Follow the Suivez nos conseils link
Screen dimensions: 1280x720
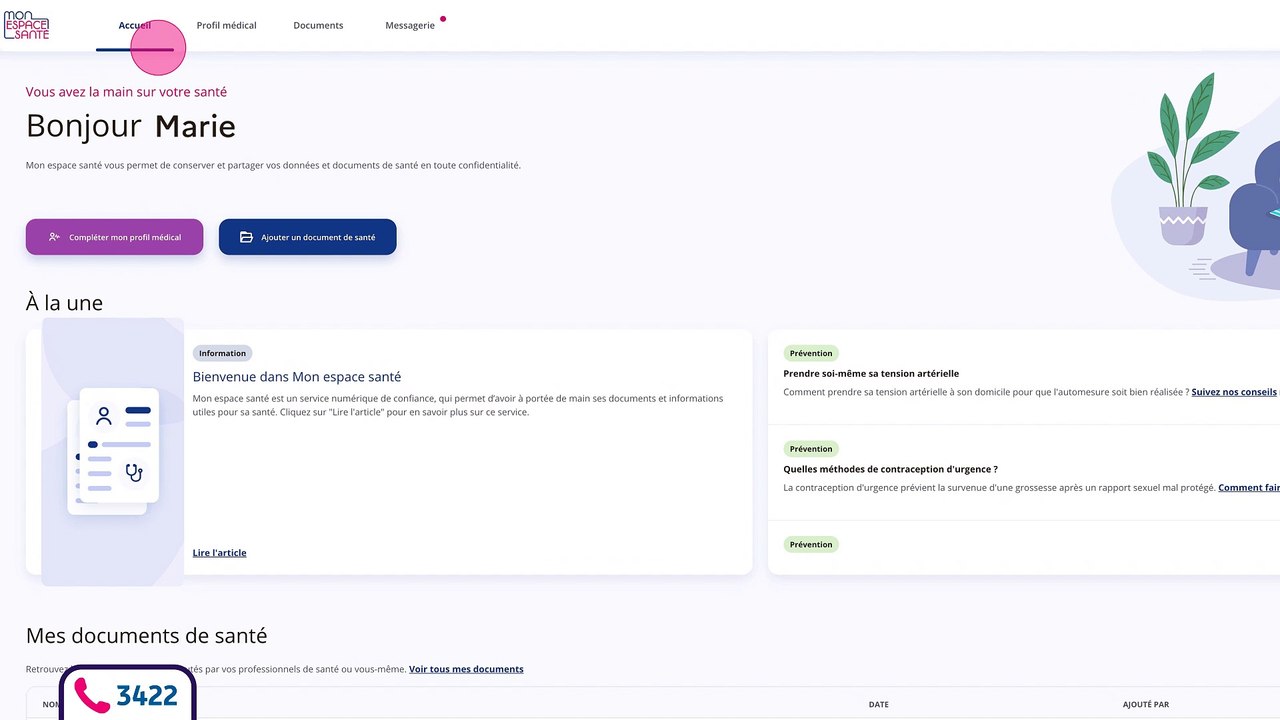click(x=1234, y=392)
